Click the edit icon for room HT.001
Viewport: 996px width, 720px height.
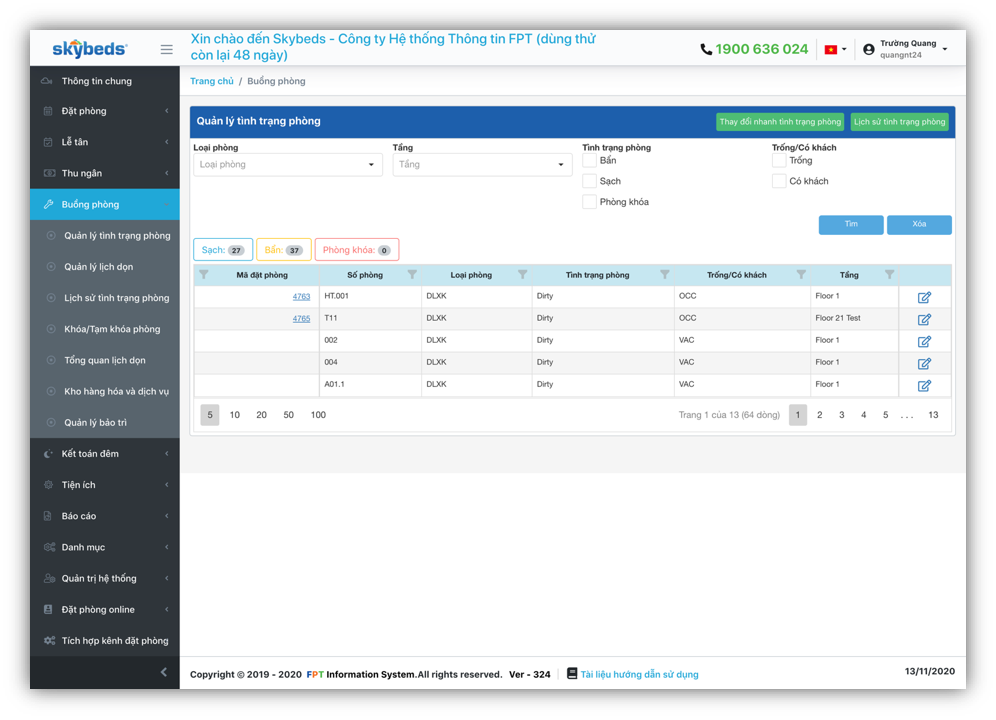[x=924, y=297]
